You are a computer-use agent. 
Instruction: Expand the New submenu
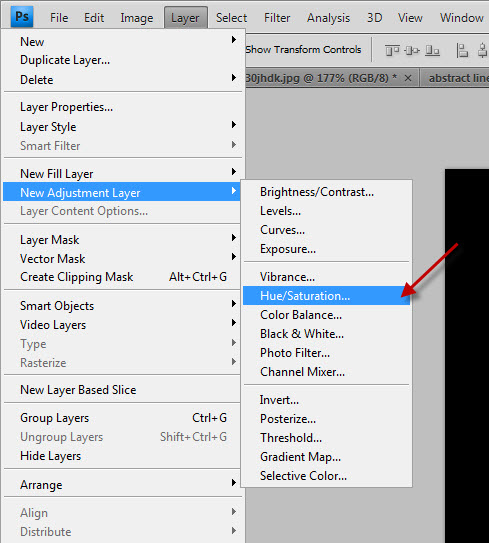click(122, 42)
